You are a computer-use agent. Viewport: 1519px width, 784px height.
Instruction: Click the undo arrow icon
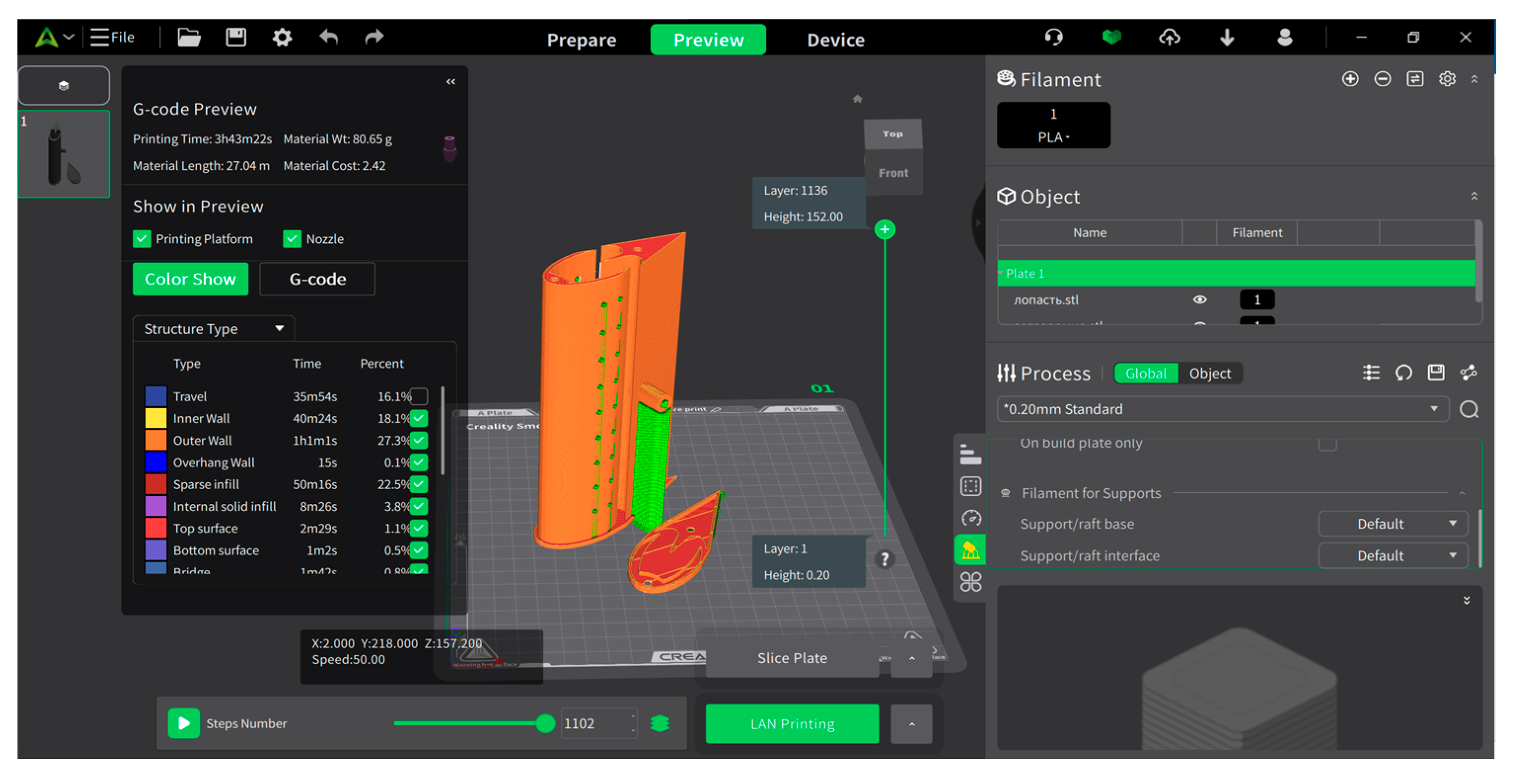[328, 38]
